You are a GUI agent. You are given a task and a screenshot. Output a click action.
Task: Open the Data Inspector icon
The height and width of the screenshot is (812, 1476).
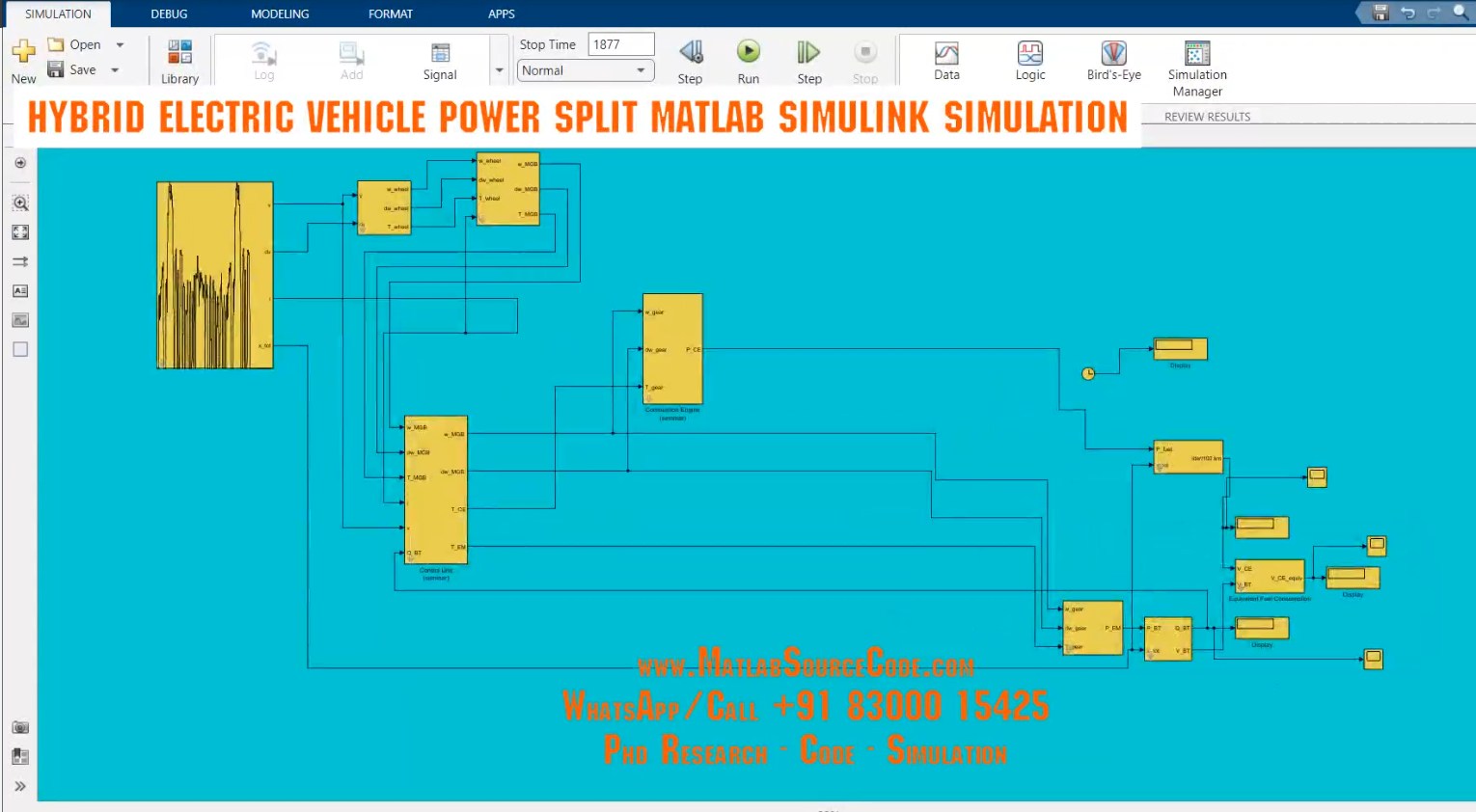[x=946, y=53]
